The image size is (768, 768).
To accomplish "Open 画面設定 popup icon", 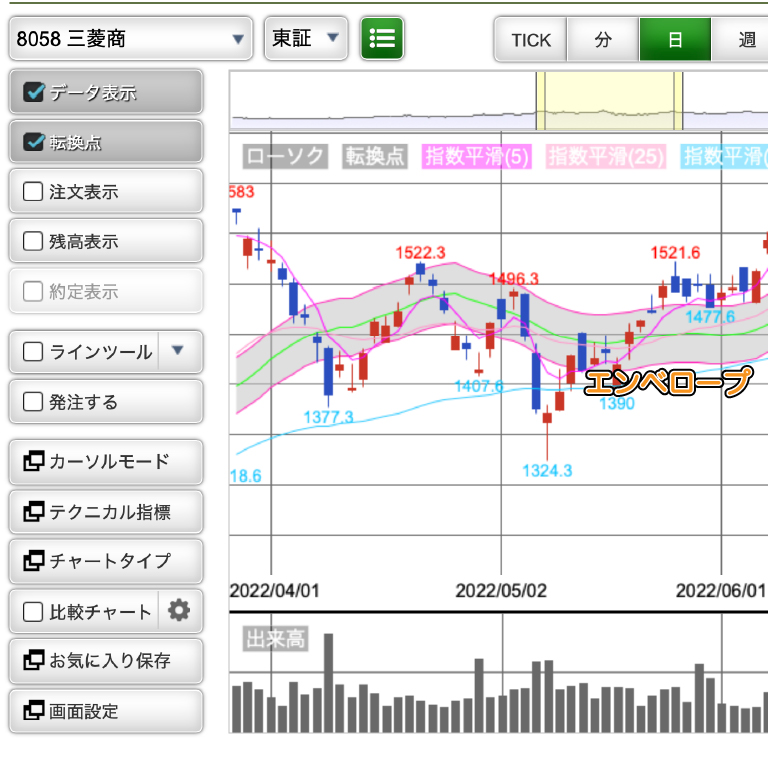I will (34, 711).
